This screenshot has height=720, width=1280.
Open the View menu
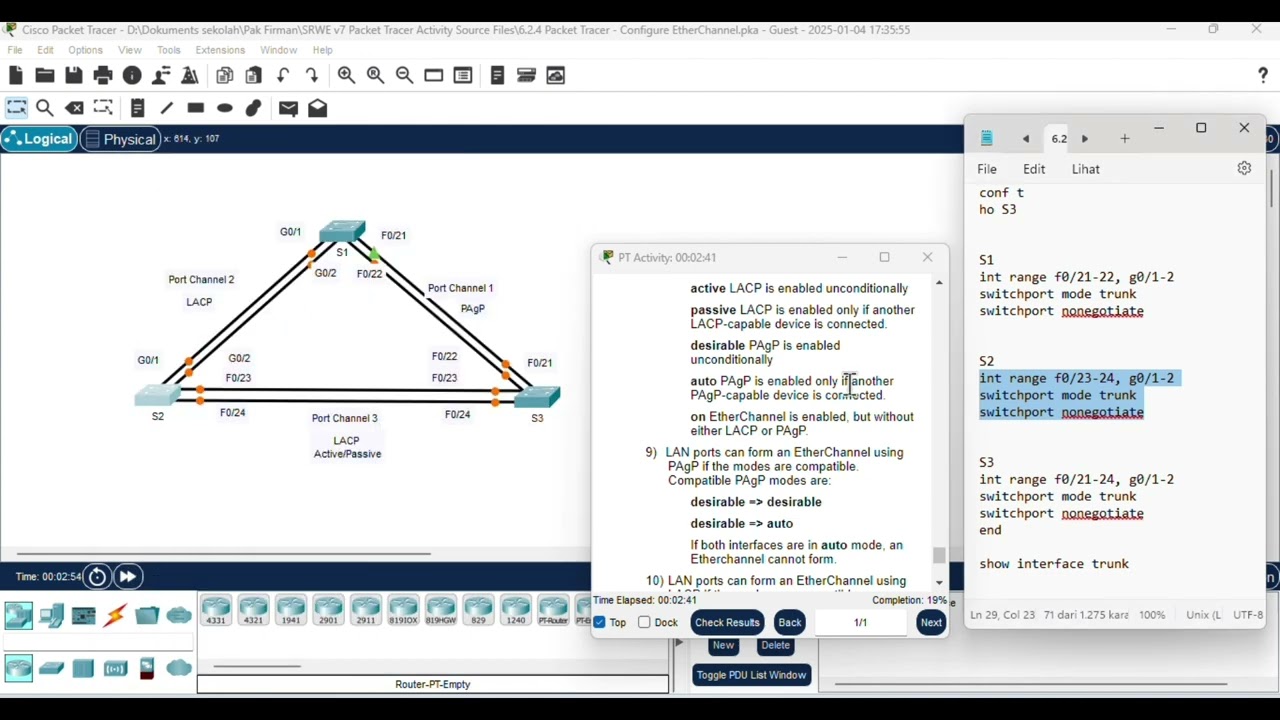[130, 50]
